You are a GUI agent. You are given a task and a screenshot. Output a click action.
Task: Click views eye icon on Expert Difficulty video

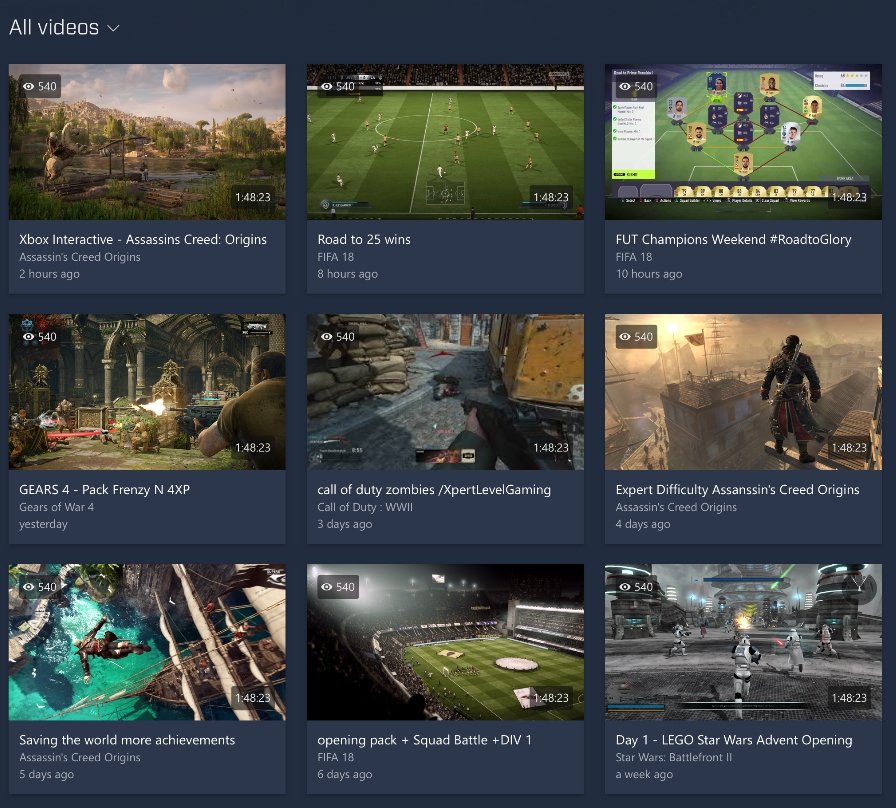[x=625, y=337]
